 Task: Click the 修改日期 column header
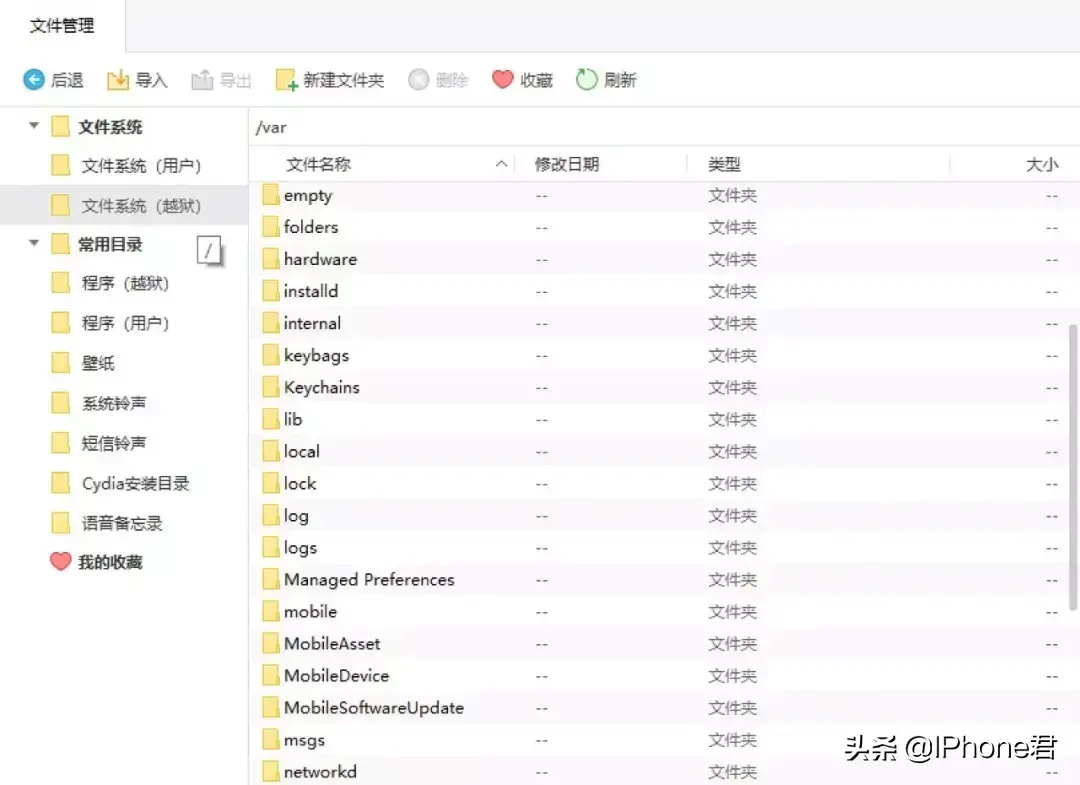(567, 164)
